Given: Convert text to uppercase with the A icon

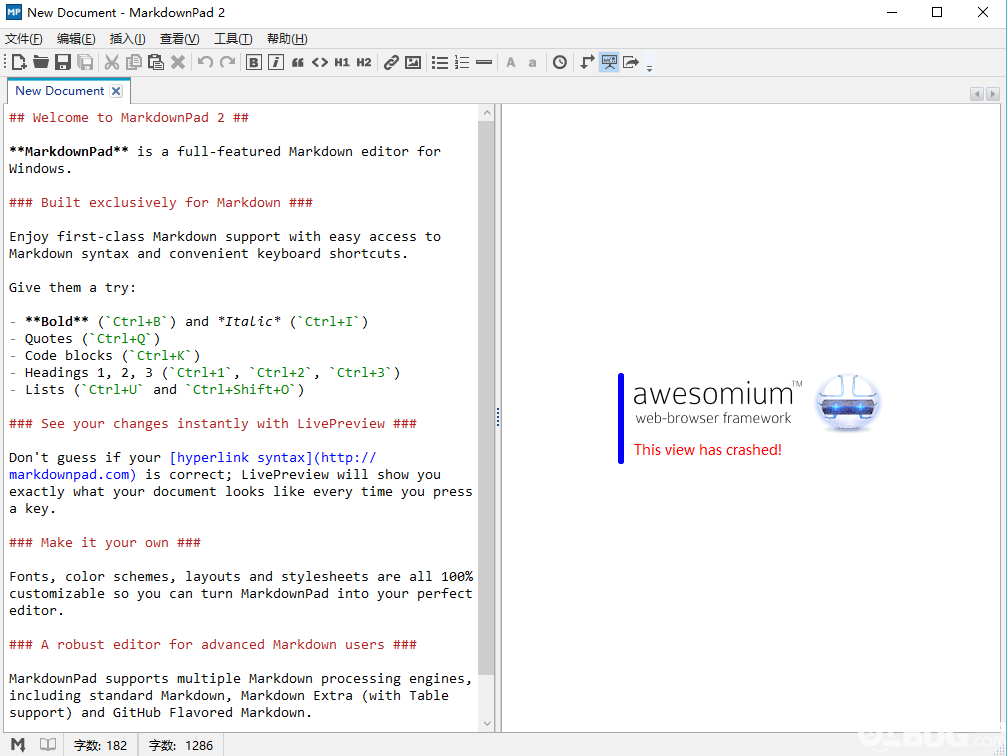Looking at the screenshot, I should coord(511,62).
